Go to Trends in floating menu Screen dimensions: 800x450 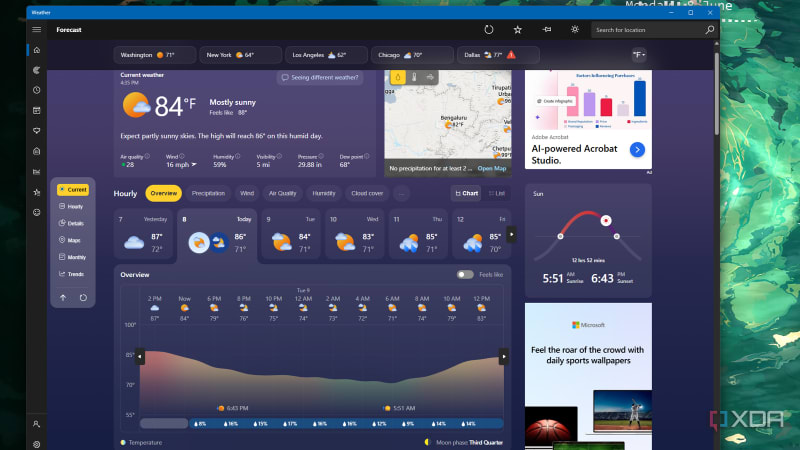click(72, 273)
